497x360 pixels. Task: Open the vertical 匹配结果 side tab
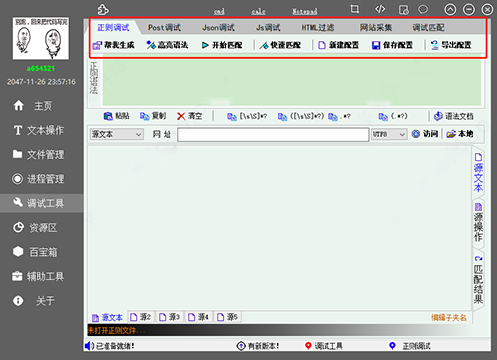[x=478, y=280]
